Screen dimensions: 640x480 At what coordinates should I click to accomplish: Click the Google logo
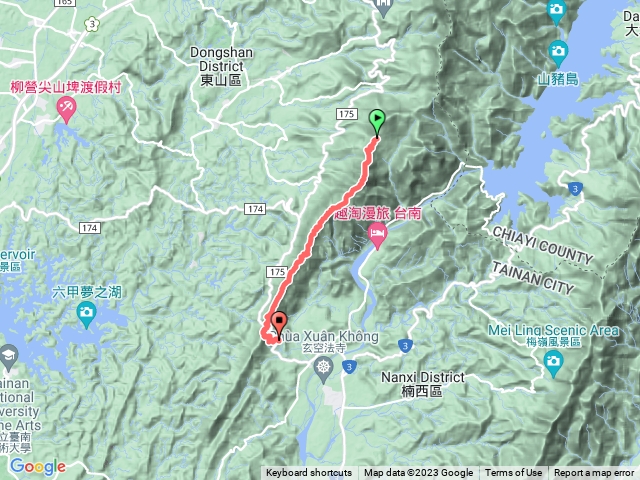click(38, 467)
